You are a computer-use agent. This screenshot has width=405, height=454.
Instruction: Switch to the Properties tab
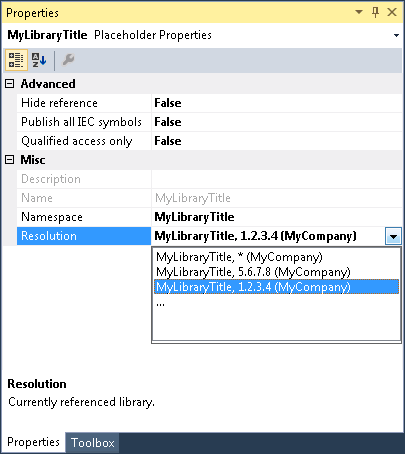pyautogui.click(x=33, y=442)
